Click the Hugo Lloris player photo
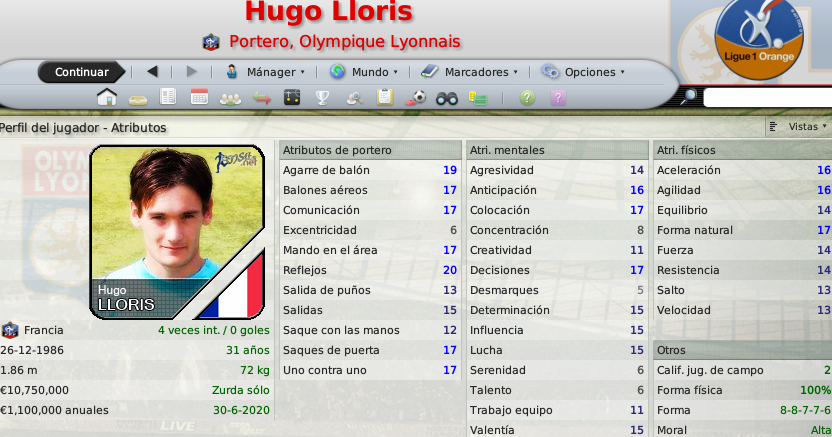This screenshot has width=832, height=437. point(177,232)
